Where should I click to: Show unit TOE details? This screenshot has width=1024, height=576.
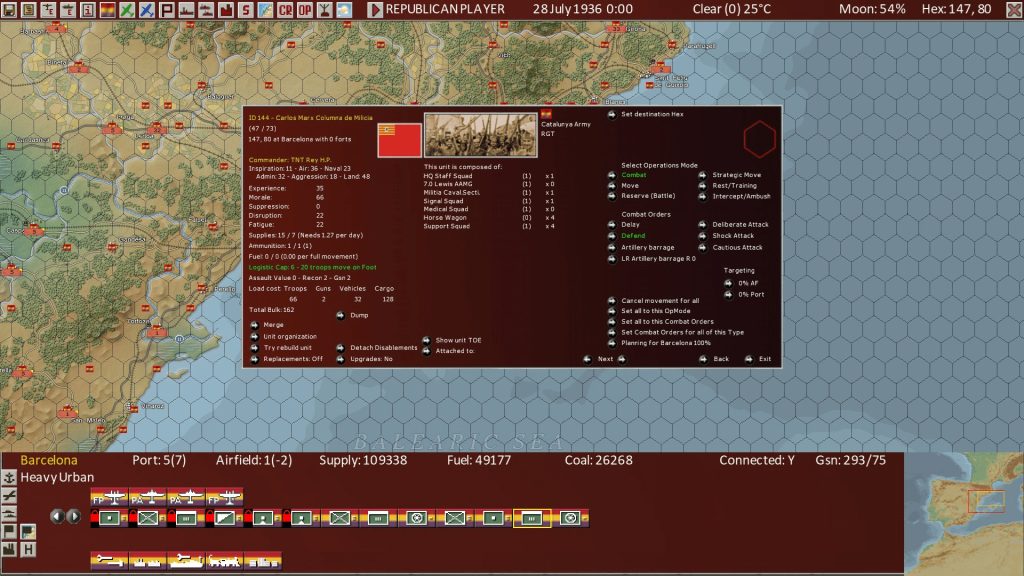coord(426,340)
